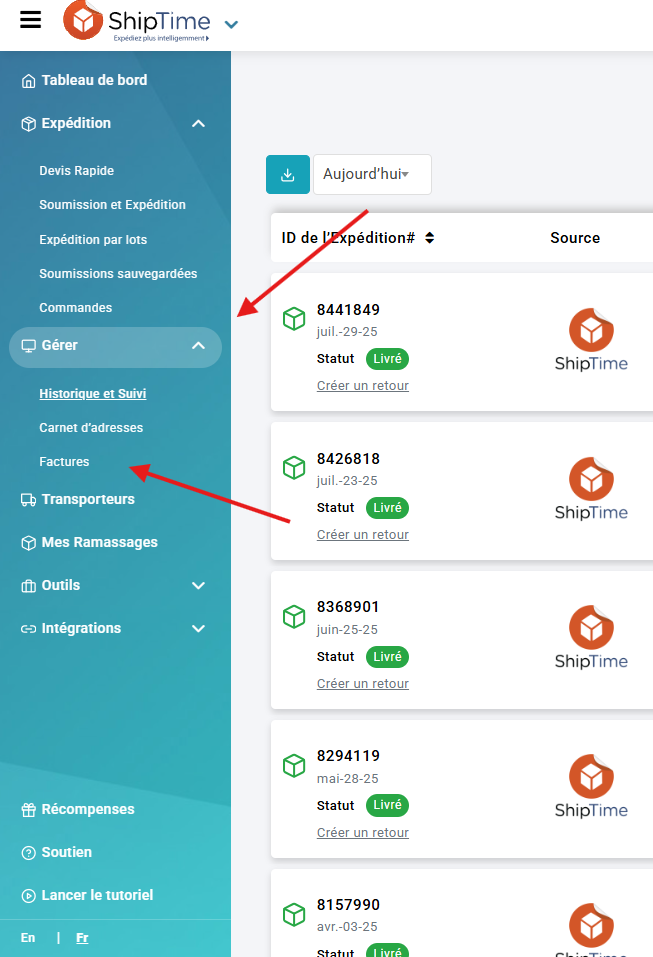This screenshot has width=653, height=957.
Task: Open Soumission et Expédition
Action: (x=112, y=204)
